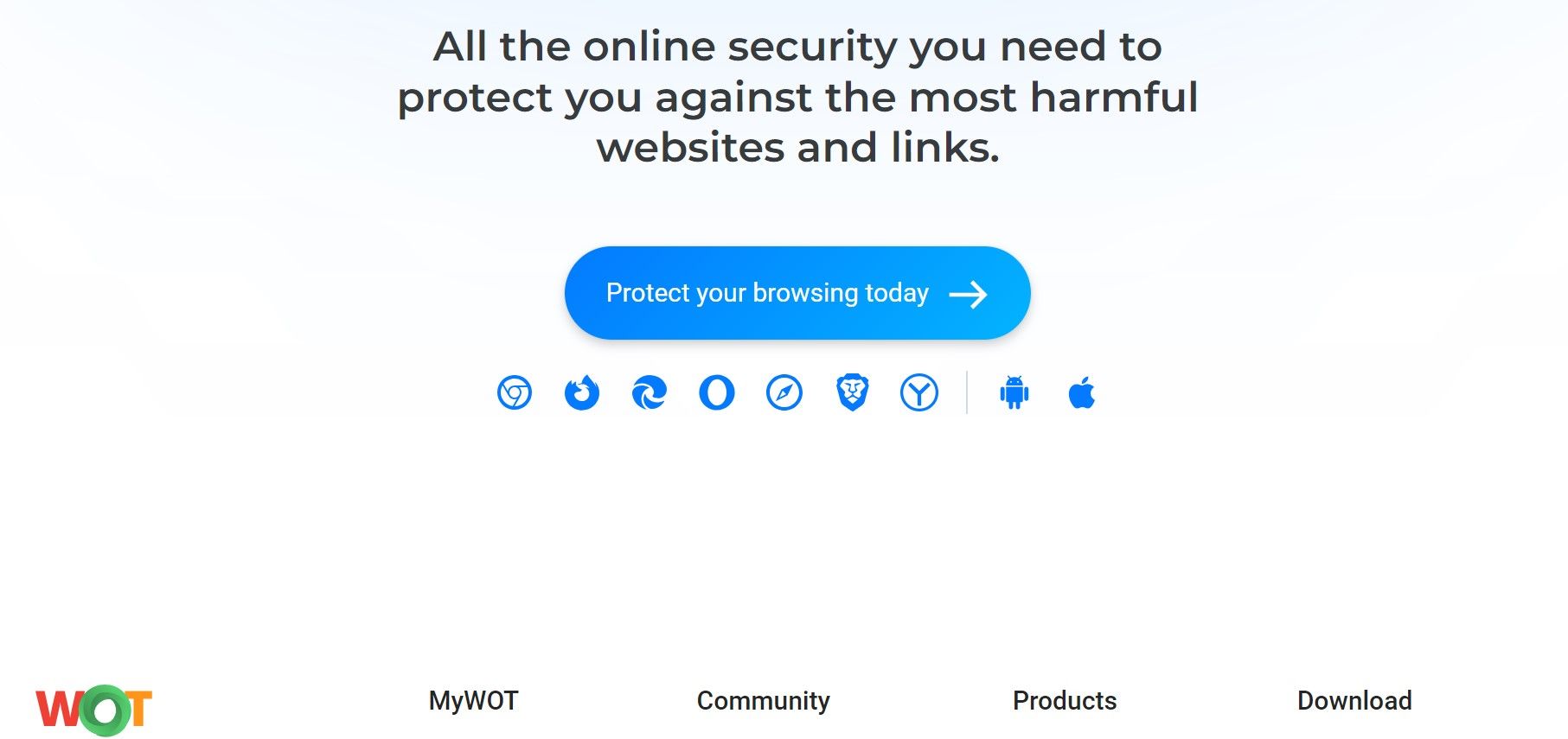Image resolution: width=1568 pixels, height=739 pixels.
Task: Open the MyWOT menu item
Action: tap(472, 701)
